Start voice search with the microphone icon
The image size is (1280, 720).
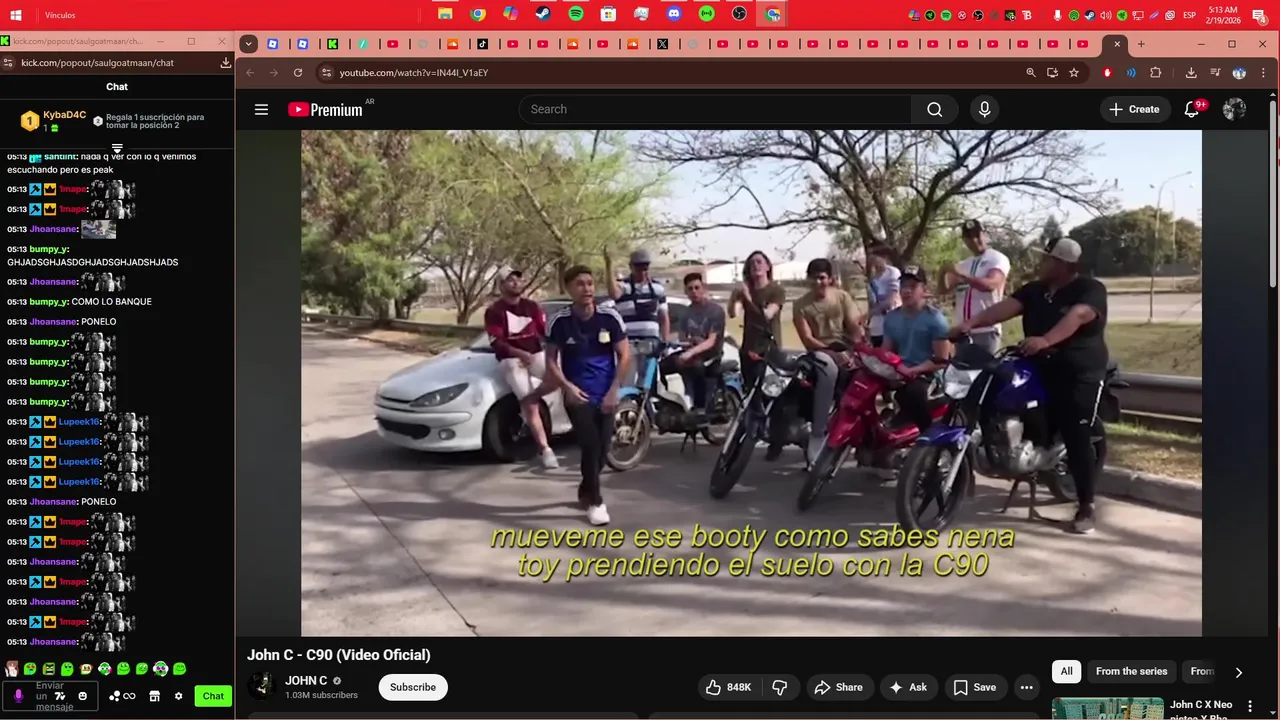[x=985, y=110]
